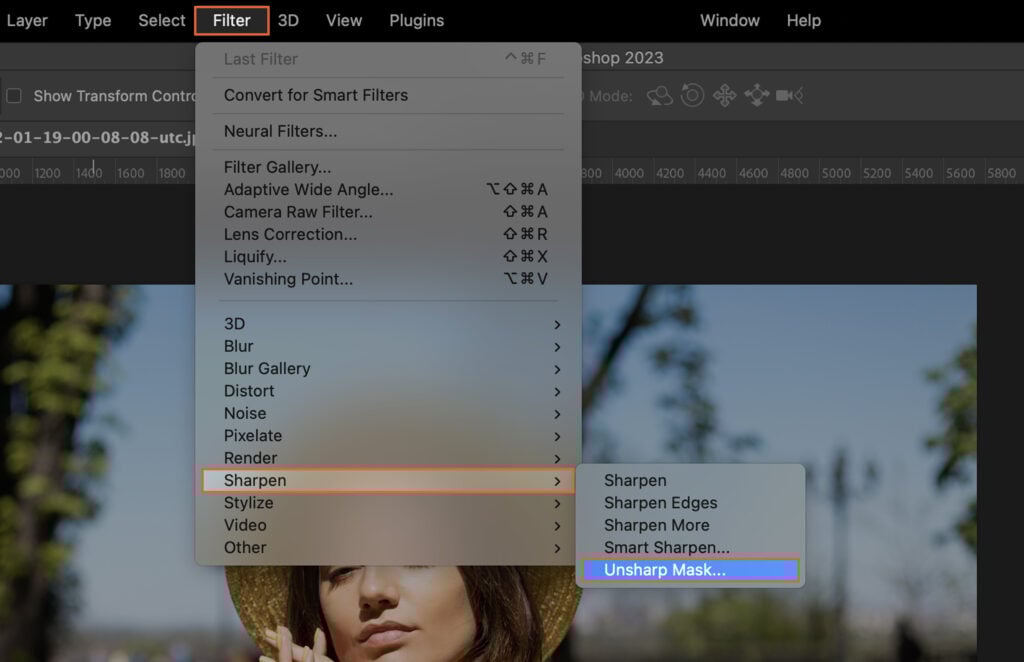
Task: Select the Roll 3D Object mode icon
Action: point(690,95)
